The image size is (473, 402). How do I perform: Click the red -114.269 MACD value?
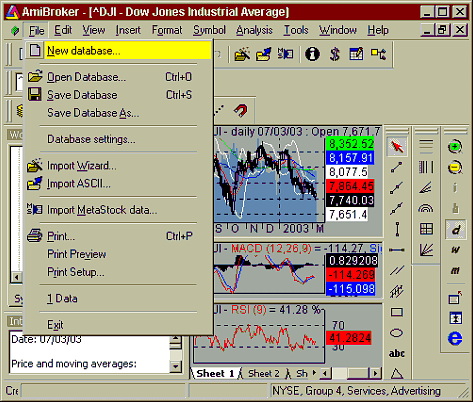pyautogui.click(x=351, y=275)
